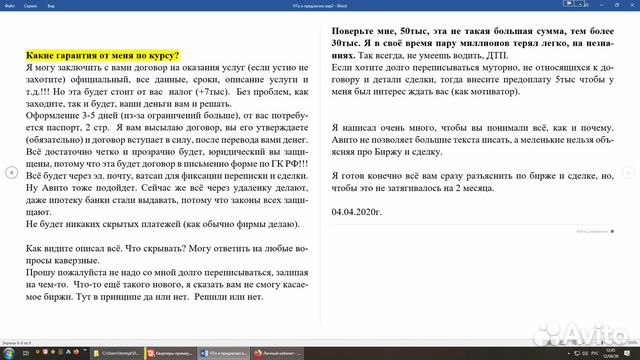
Task: Switch to the Личный кабинет Firefox window
Action: pyautogui.click(x=277, y=353)
